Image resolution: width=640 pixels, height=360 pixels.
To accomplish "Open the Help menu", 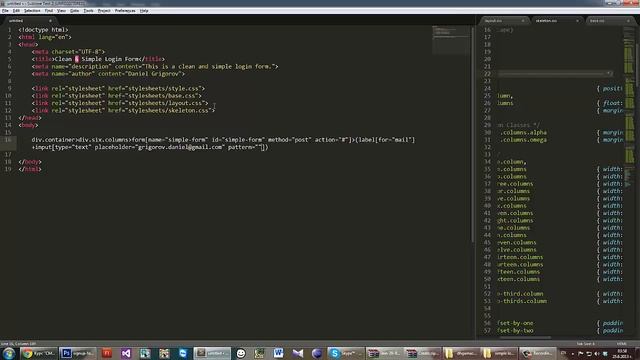I will [x=144, y=11].
